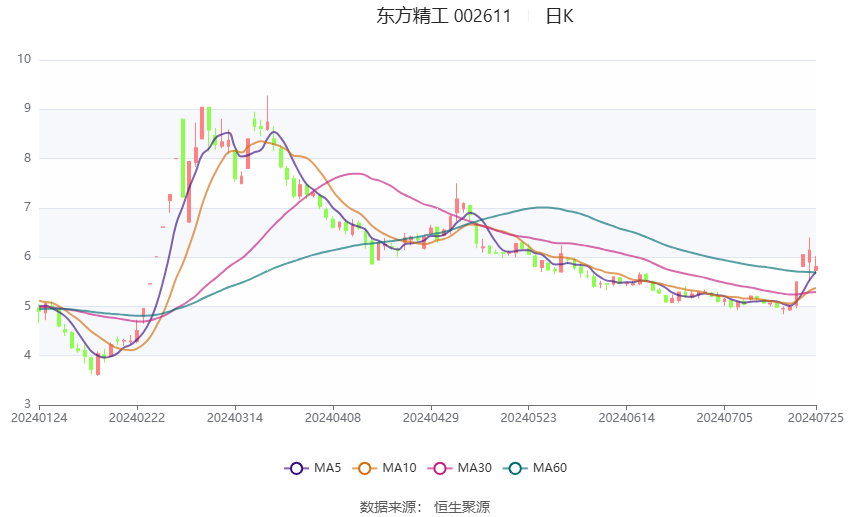The image size is (850, 517).
Task: Click the y-axis value 9
Action: tap(28, 108)
